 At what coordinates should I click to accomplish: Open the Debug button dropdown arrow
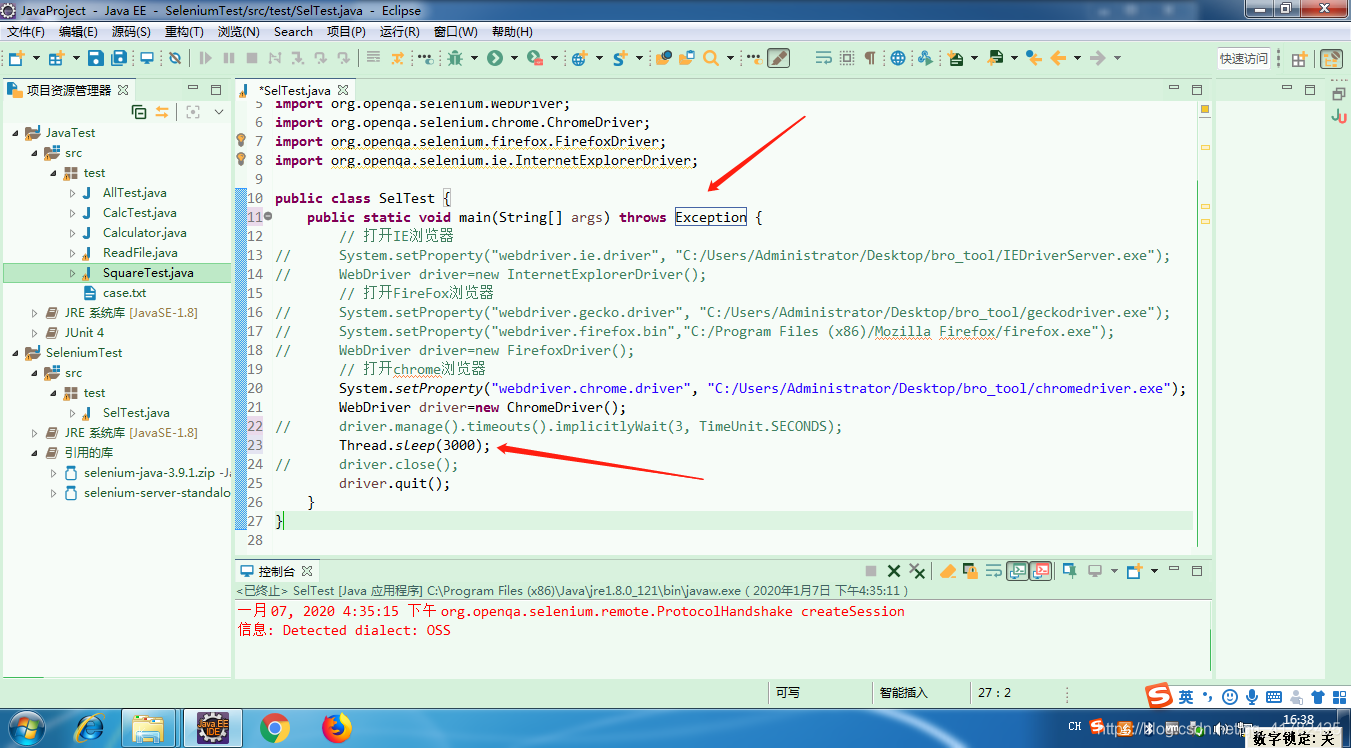click(x=474, y=58)
